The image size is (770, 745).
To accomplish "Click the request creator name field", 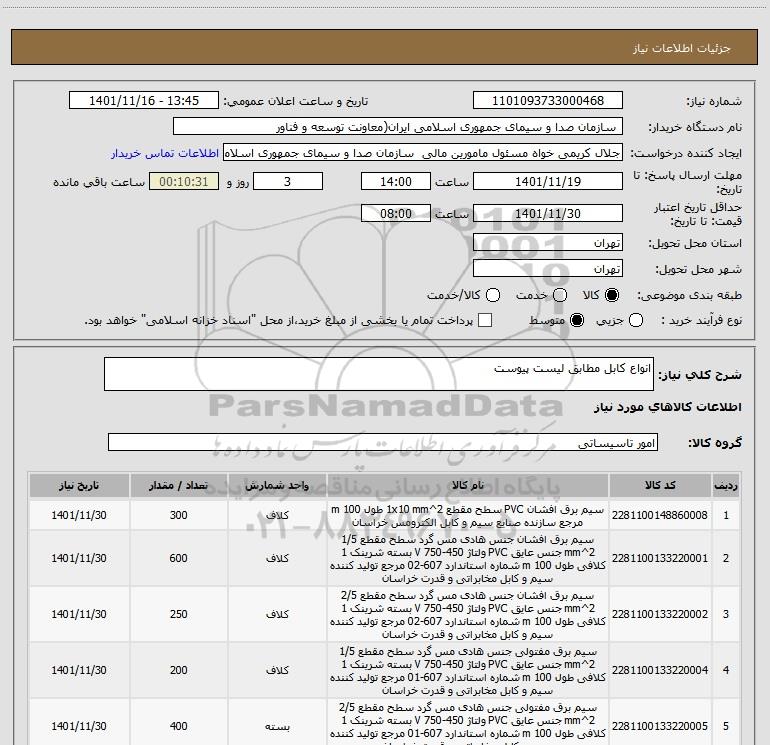I will [x=422, y=153].
